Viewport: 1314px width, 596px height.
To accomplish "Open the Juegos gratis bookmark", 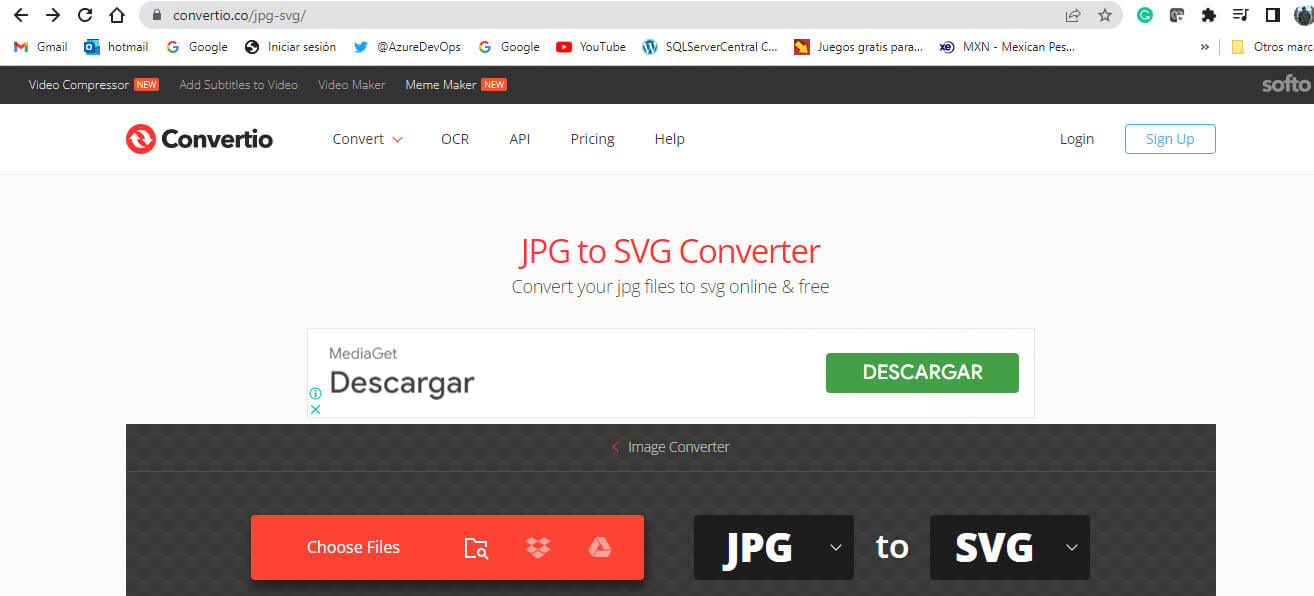I will (858, 47).
